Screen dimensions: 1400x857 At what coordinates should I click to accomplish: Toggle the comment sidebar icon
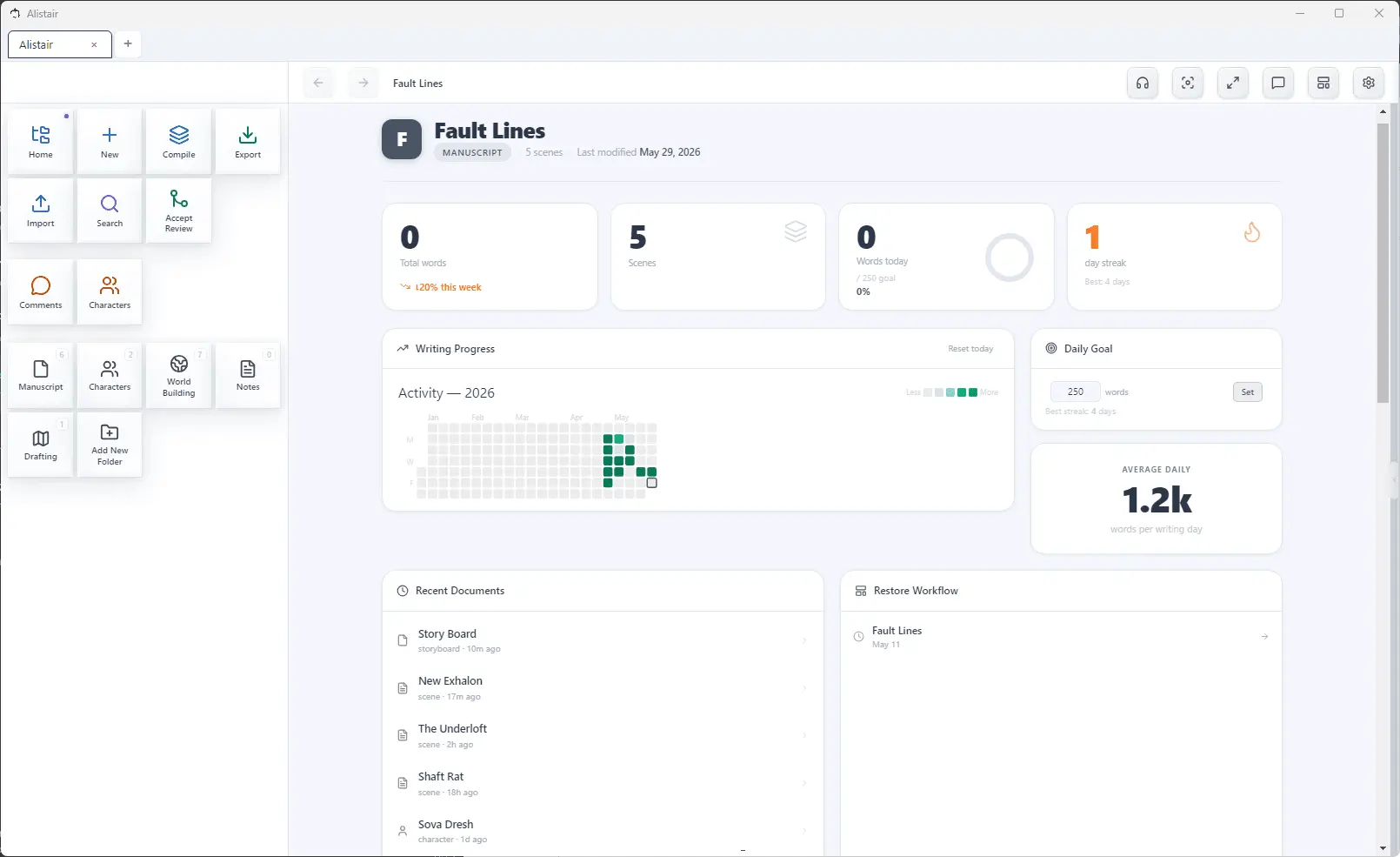click(x=1278, y=83)
